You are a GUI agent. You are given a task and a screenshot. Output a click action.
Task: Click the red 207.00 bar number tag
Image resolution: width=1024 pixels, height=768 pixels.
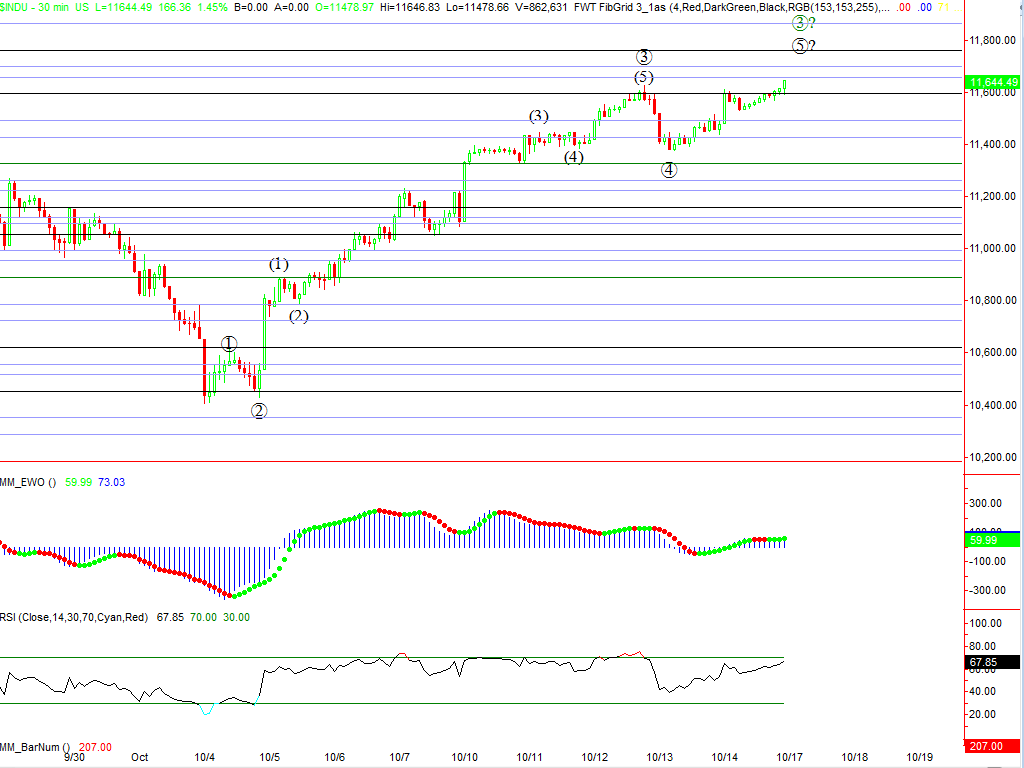(x=993, y=747)
